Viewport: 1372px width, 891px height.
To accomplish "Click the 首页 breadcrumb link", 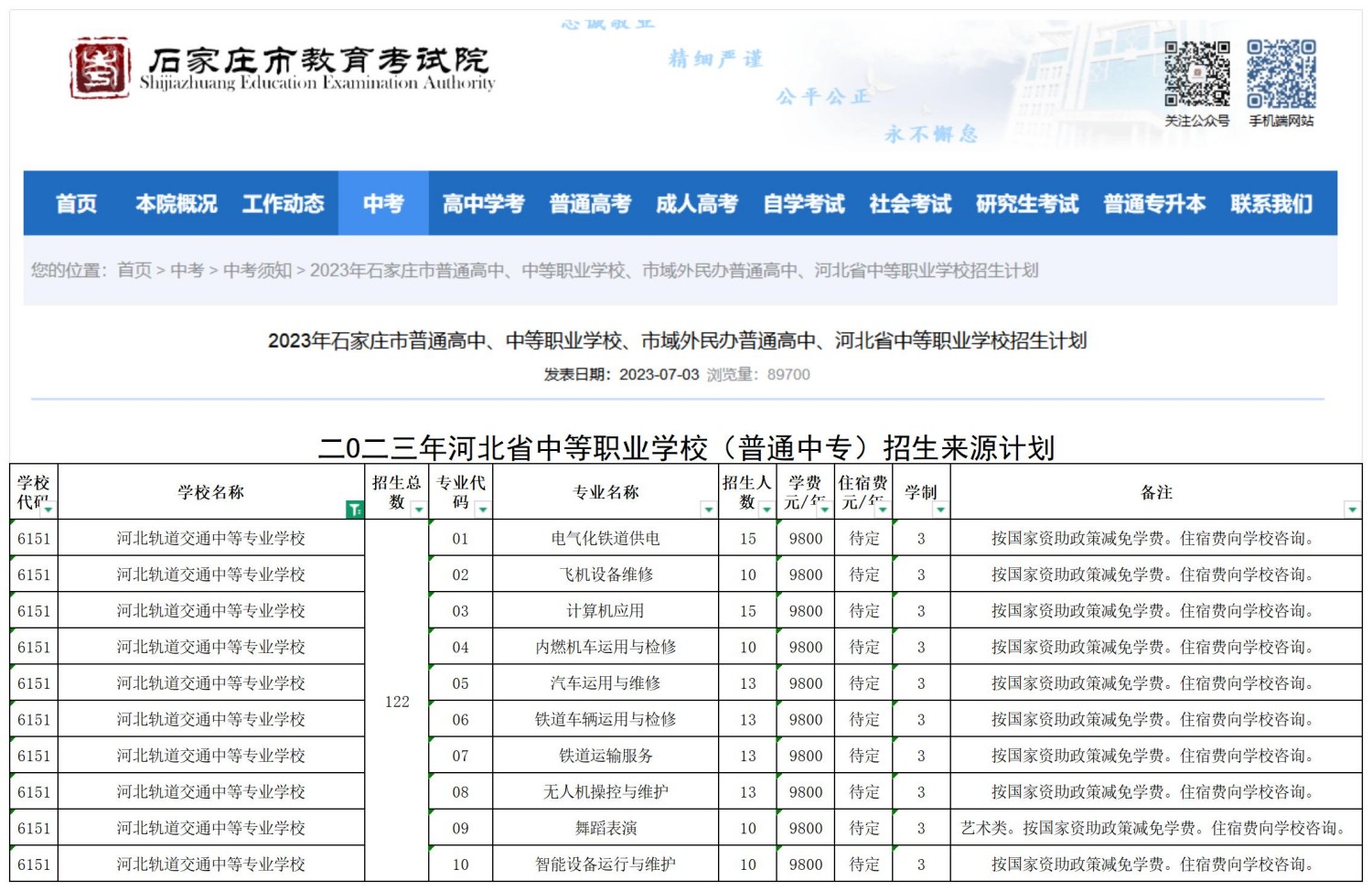I will [x=134, y=270].
